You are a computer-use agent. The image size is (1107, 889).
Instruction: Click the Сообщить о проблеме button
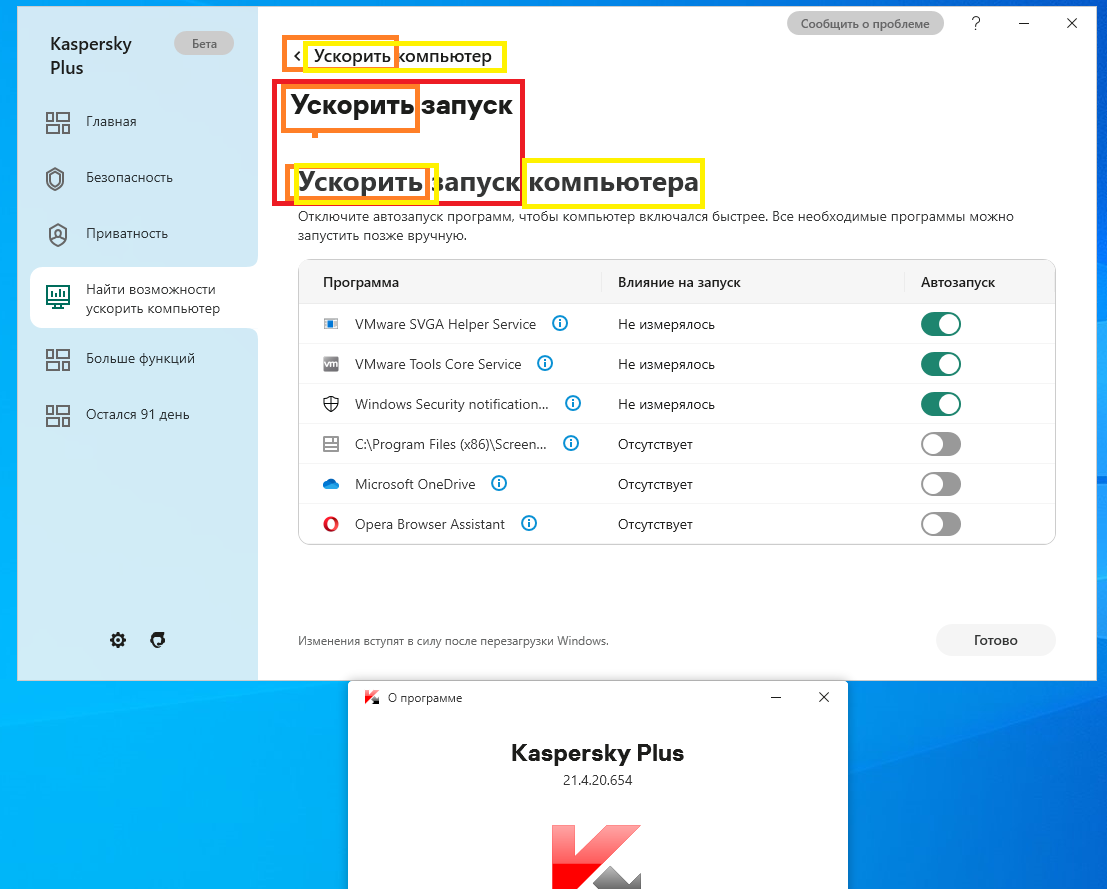[x=865, y=23]
